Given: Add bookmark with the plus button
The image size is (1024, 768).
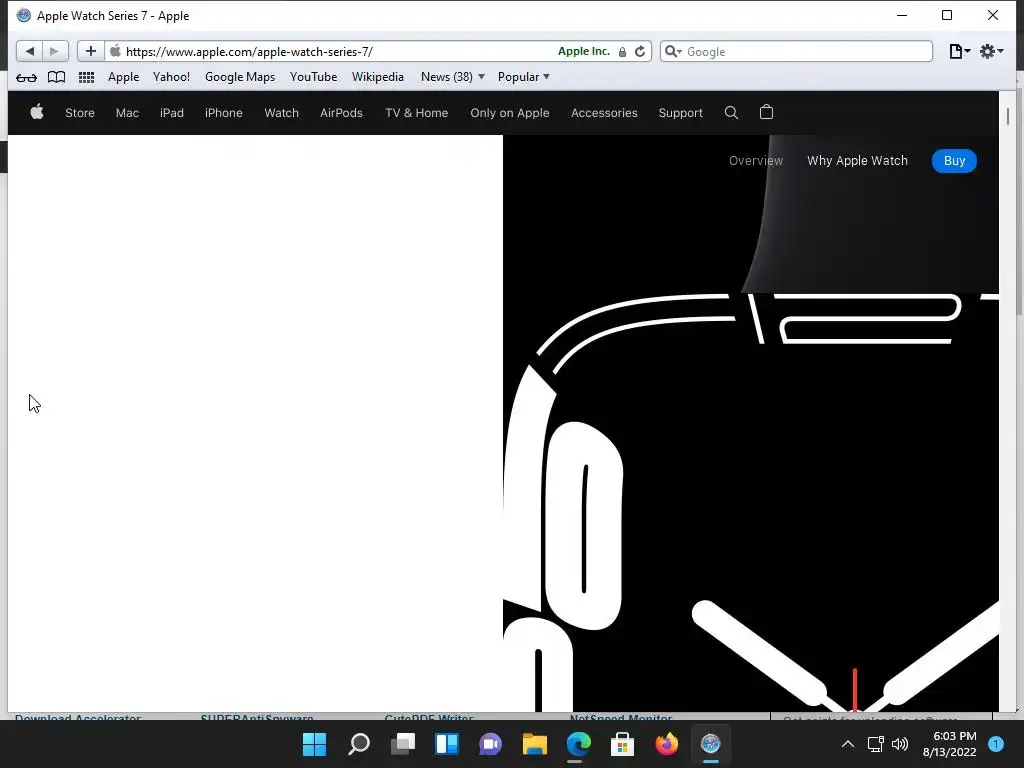Looking at the screenshot, I should [x=91, y=51].
